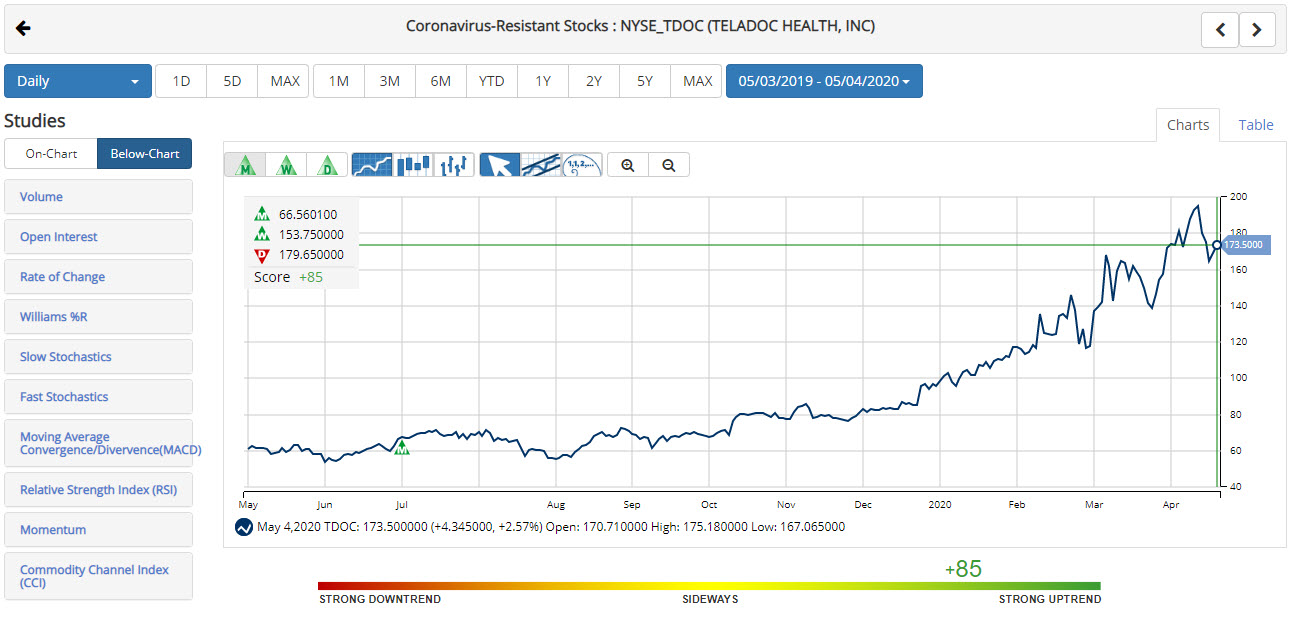Screen dimensions: 1297x625
Task: Set chart range to 6M
Action: pos(441,81)
